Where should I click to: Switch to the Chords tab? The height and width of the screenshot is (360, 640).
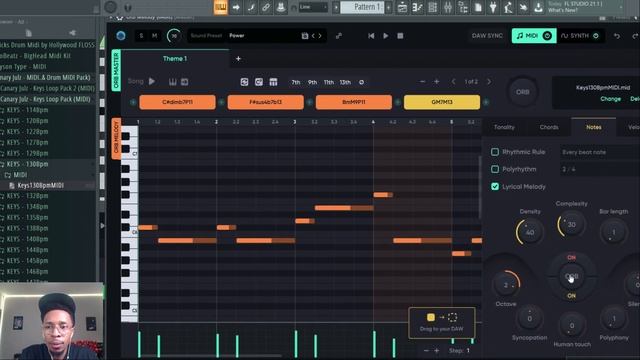coord(549,127)
